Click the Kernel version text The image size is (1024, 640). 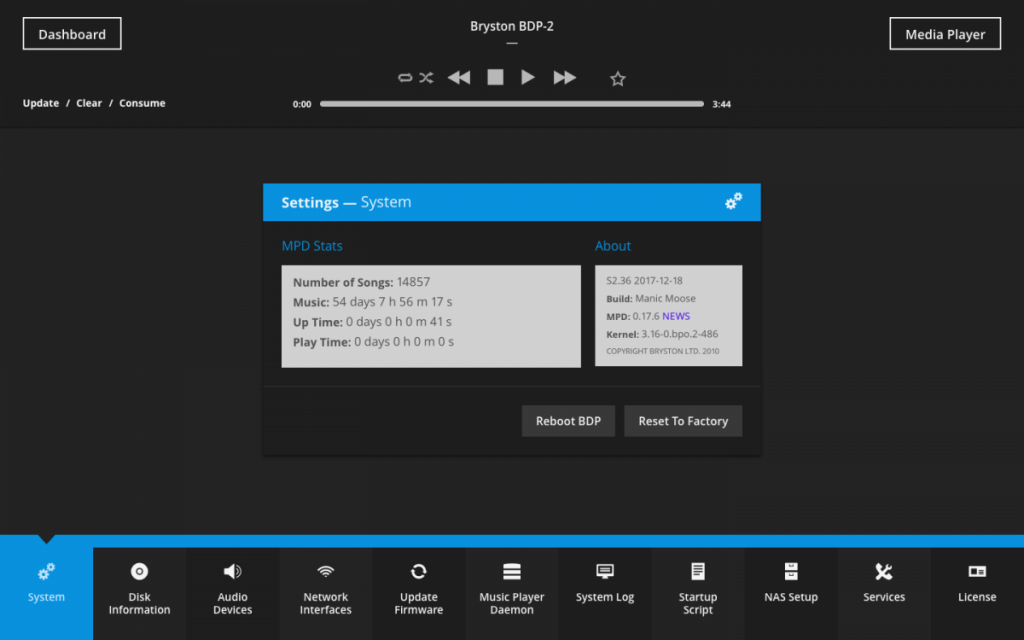[x=662, y=334]
